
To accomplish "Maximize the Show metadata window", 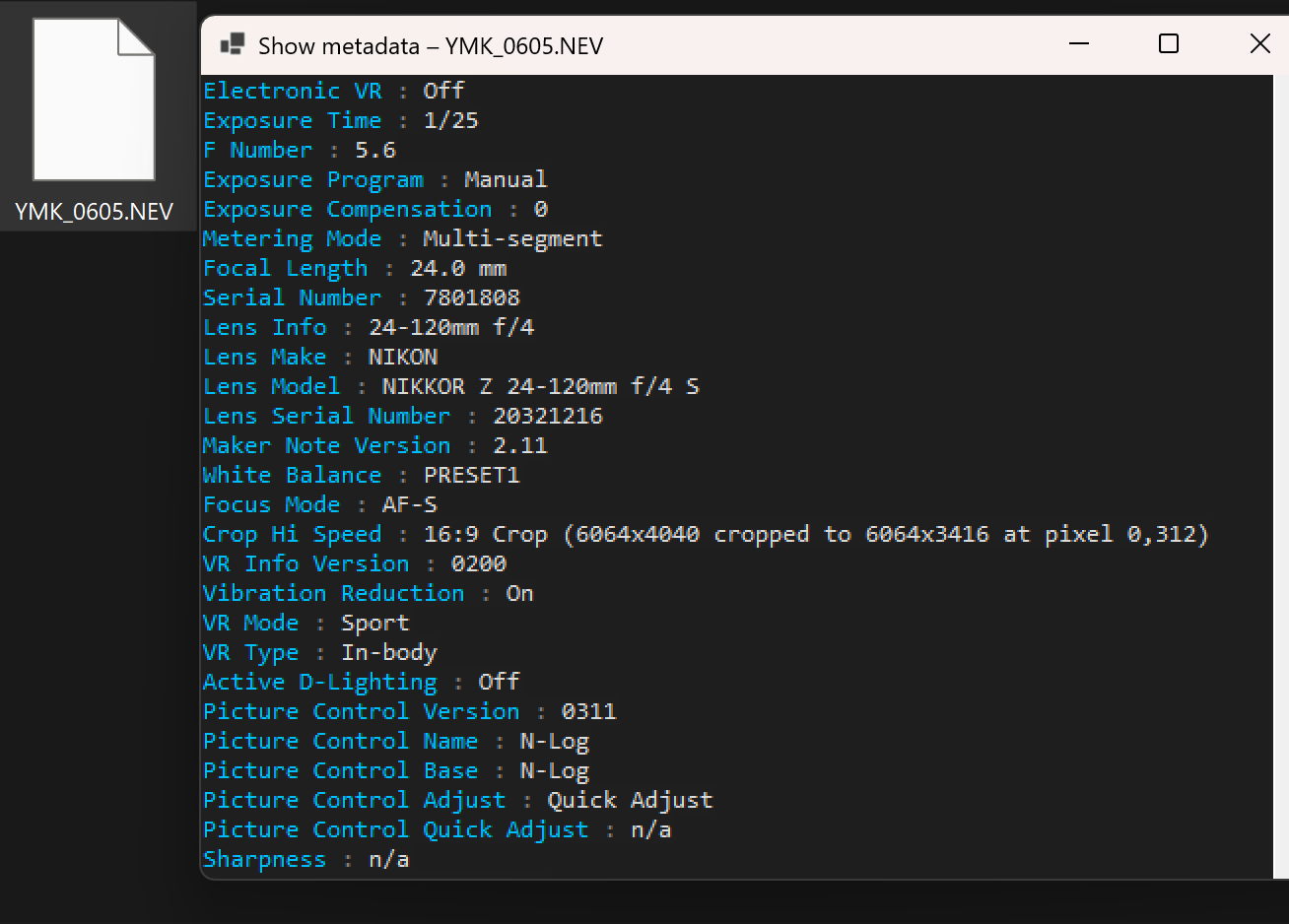I will (x=1169, y=44).
